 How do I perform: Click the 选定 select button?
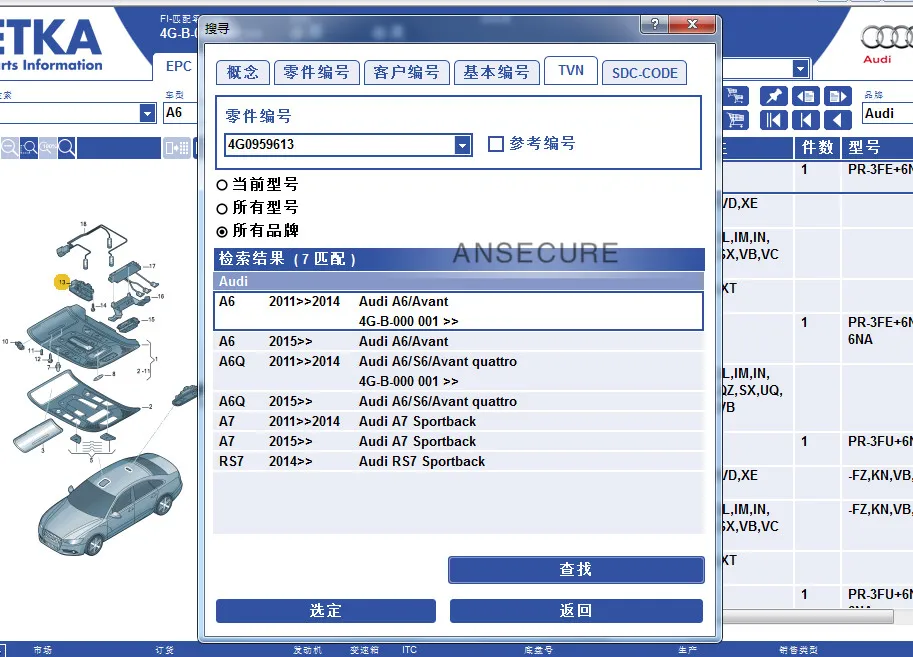point(325,610)
